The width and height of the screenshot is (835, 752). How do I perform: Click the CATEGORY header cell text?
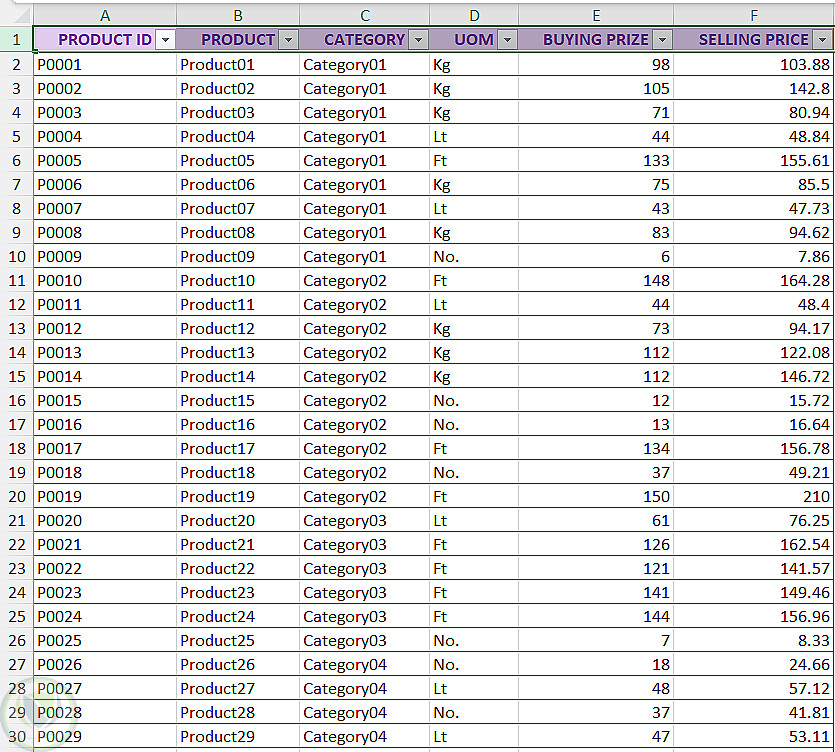364,40
